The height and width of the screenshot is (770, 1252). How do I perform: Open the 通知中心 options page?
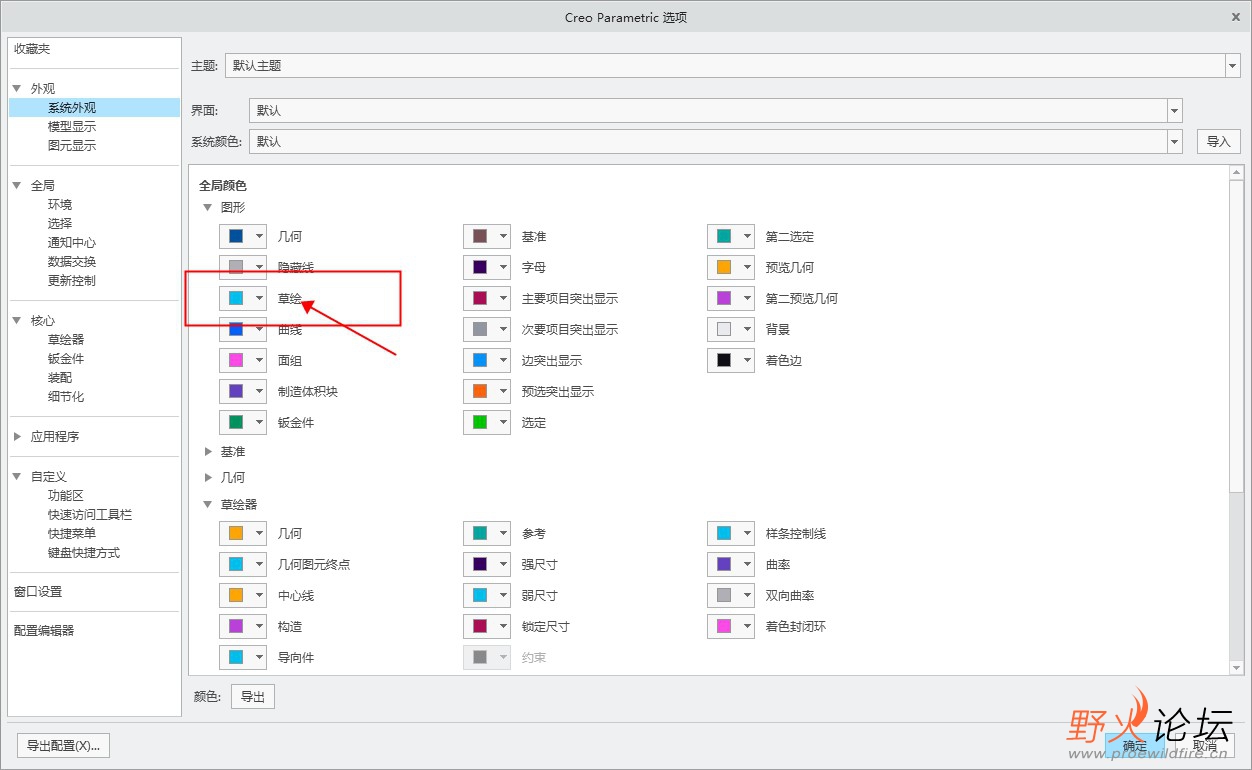[72, 242]
